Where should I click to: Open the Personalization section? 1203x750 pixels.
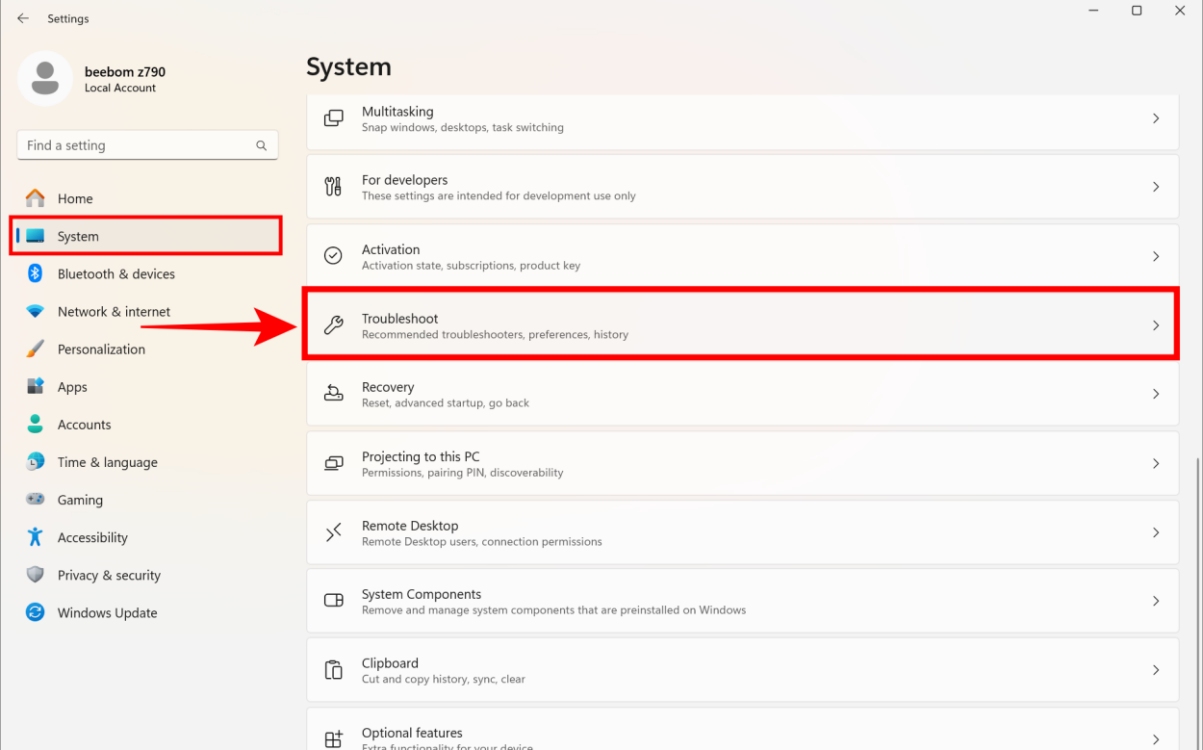[x=100, y=348]
